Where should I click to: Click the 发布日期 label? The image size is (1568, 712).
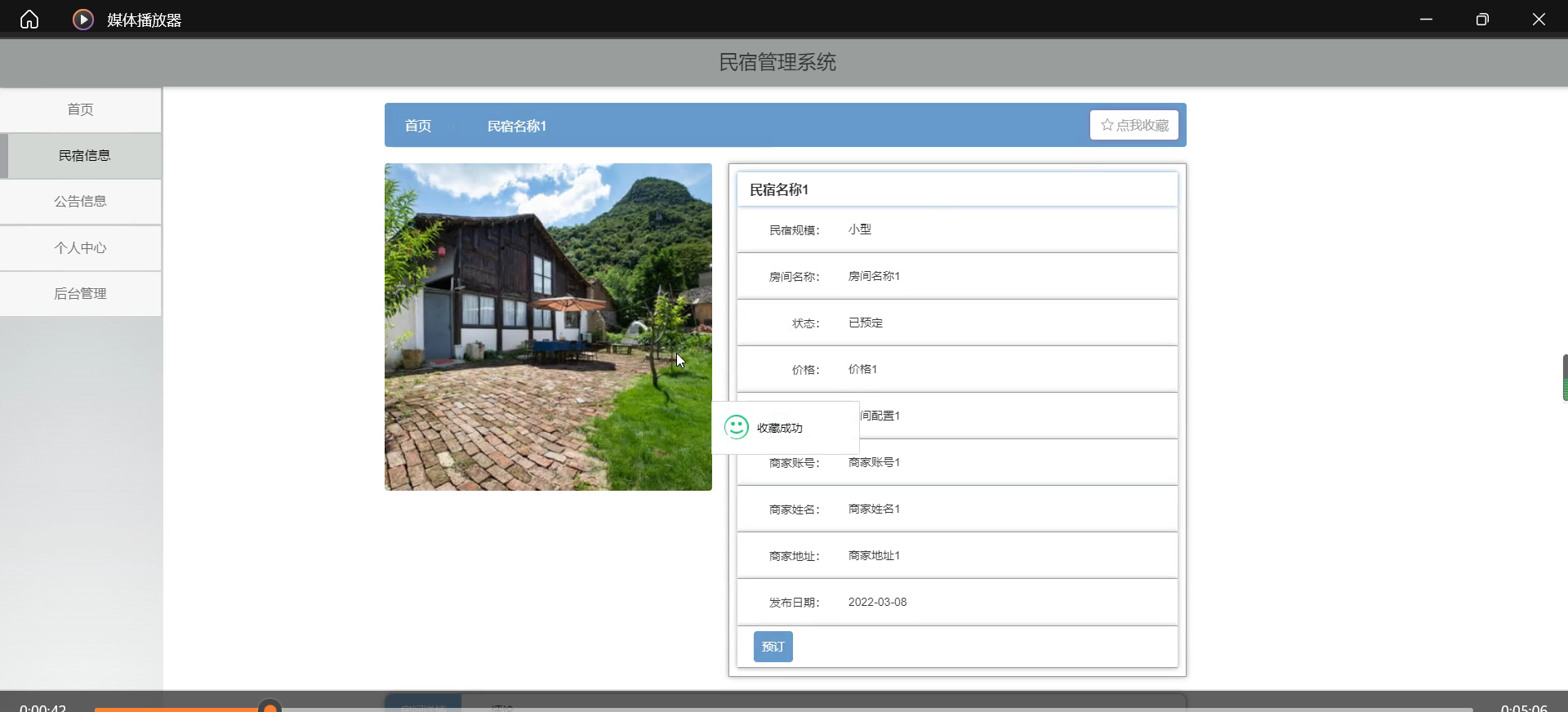(x=794, y=603)
